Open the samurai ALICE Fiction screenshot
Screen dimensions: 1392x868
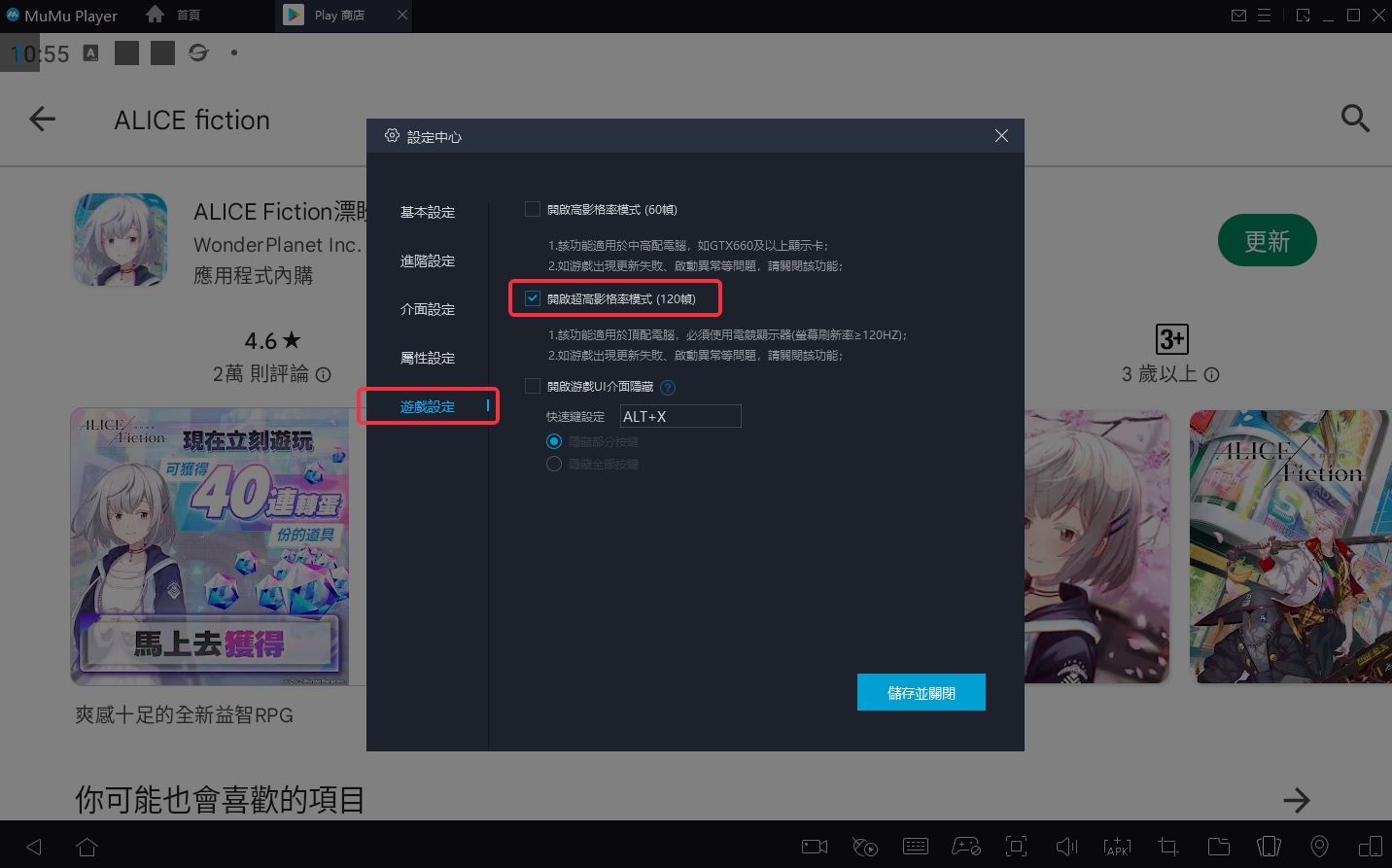[1289, 546]
